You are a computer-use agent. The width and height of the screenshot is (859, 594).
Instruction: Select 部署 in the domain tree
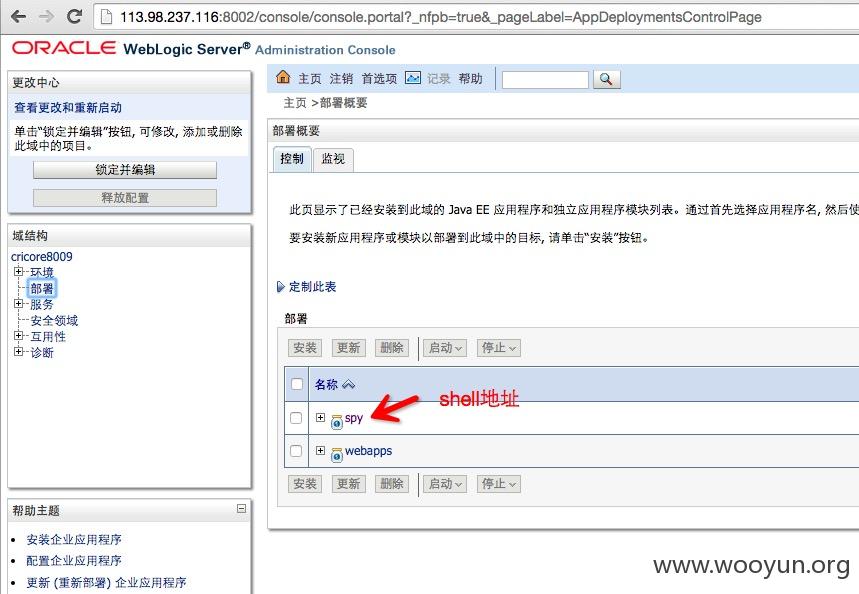tap(42, 288)
